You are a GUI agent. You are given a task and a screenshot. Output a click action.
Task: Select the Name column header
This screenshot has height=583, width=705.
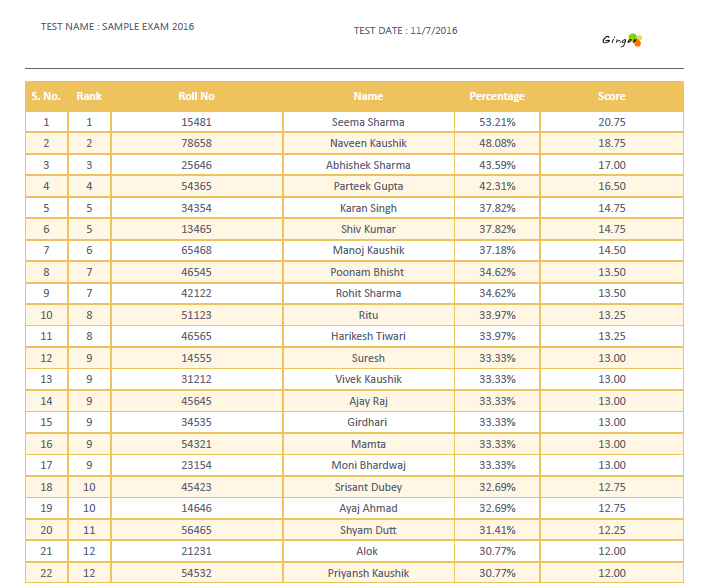click(368, 97)
